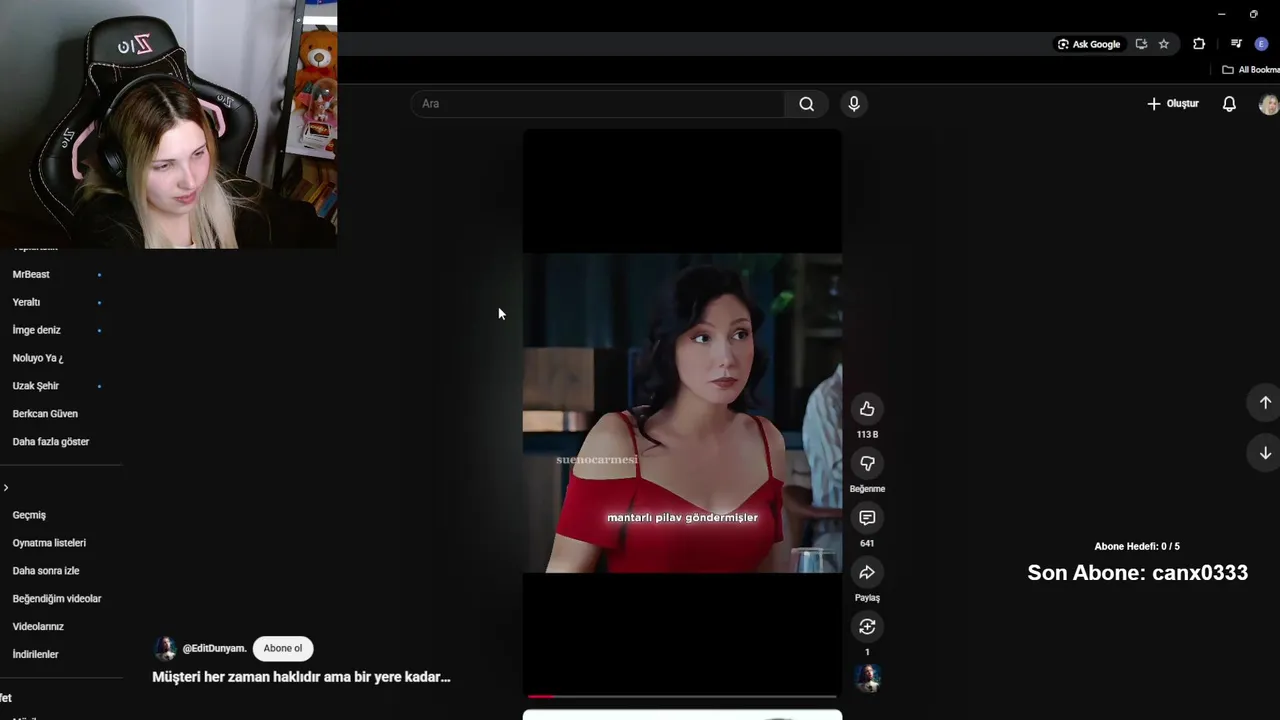This screenshot has width=1280, height=720.
Task: Click the search magnifier button
Action: [x=806, y=104]
